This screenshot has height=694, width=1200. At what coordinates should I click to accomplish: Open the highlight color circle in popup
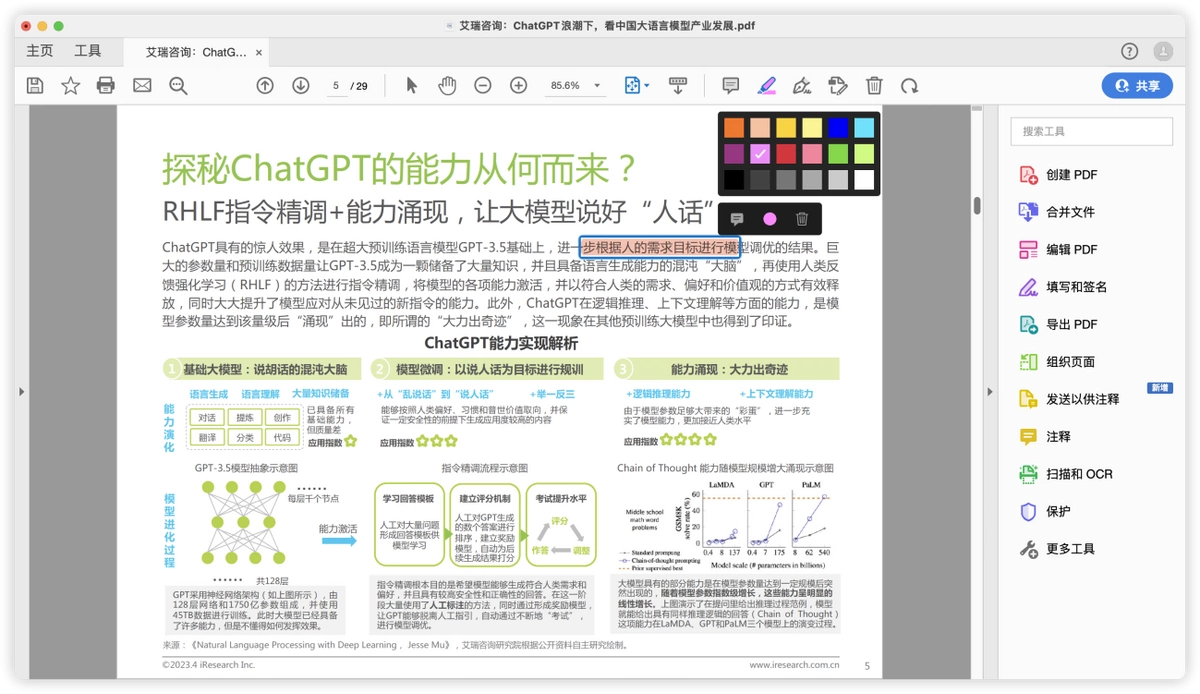(770, 219)
